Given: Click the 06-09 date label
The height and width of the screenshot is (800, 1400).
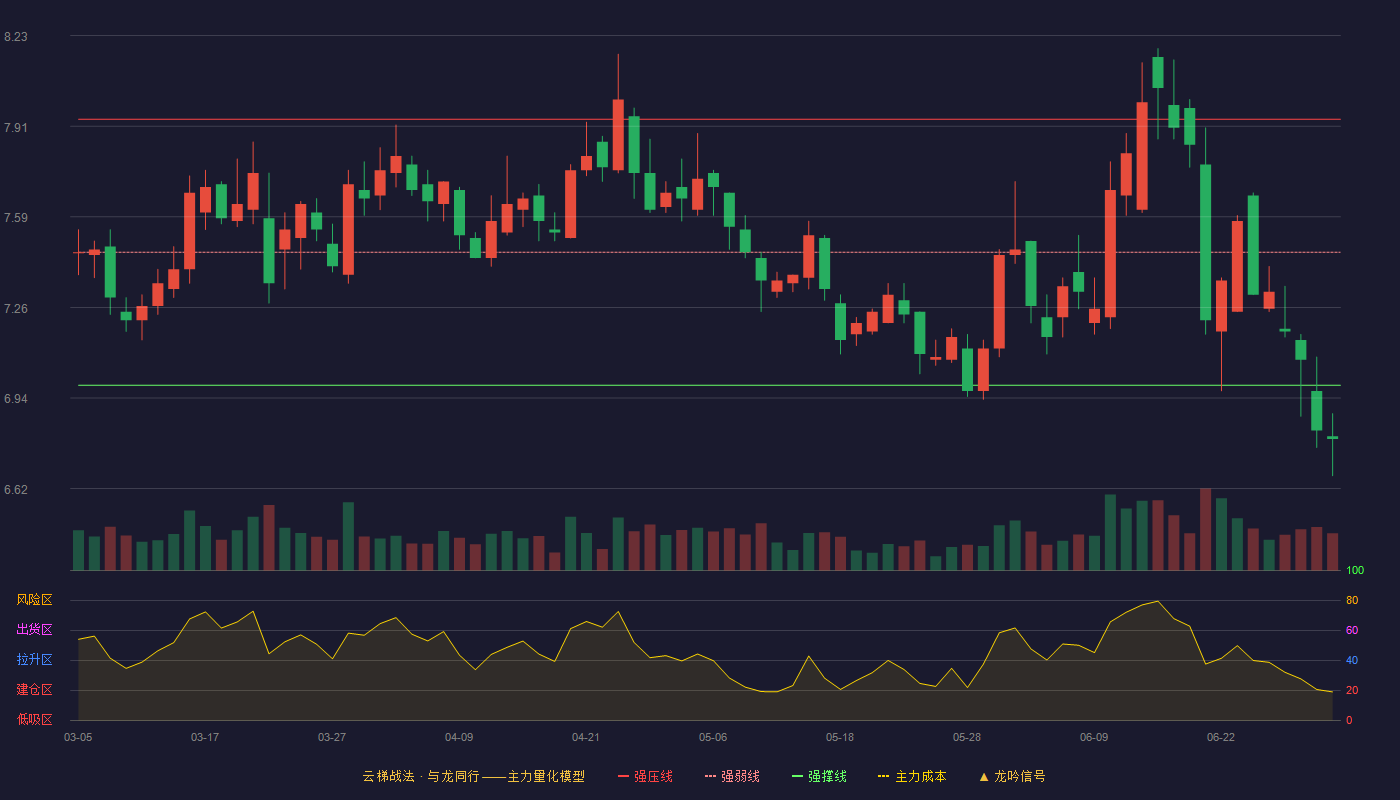Looking at the screenshot, I should coord(1094,737).
